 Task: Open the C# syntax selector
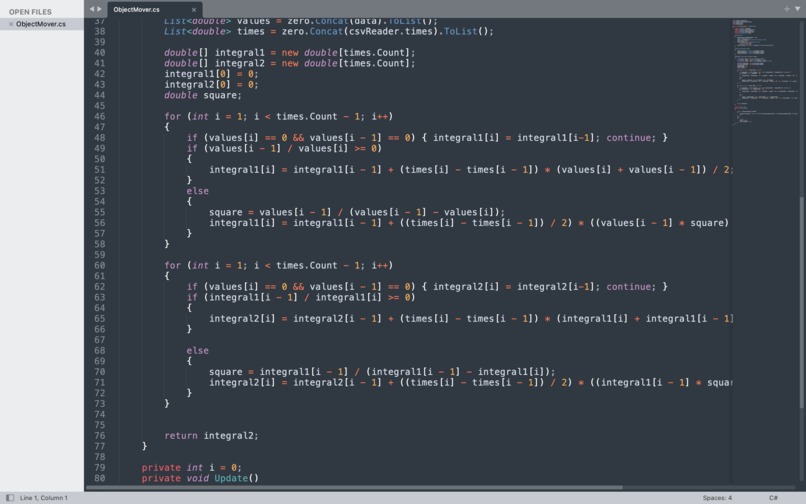tap(773, 497)
